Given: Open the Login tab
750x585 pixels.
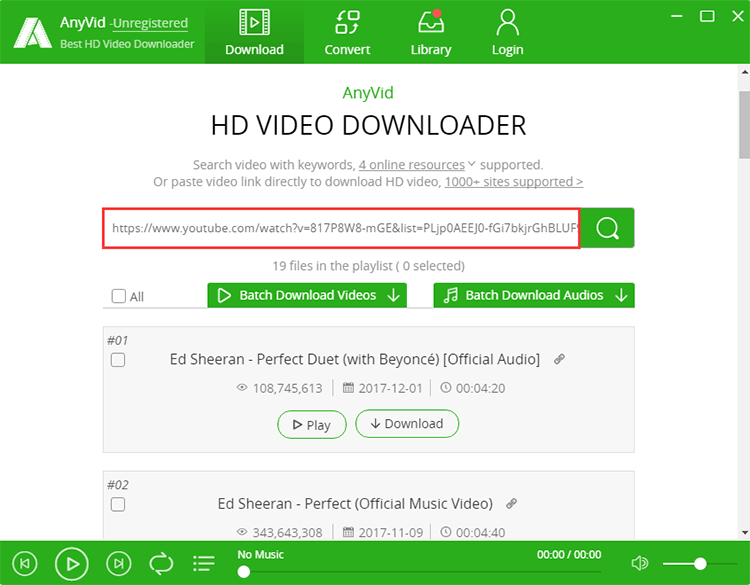Looking at the screenshot, I should click(507, 32).
